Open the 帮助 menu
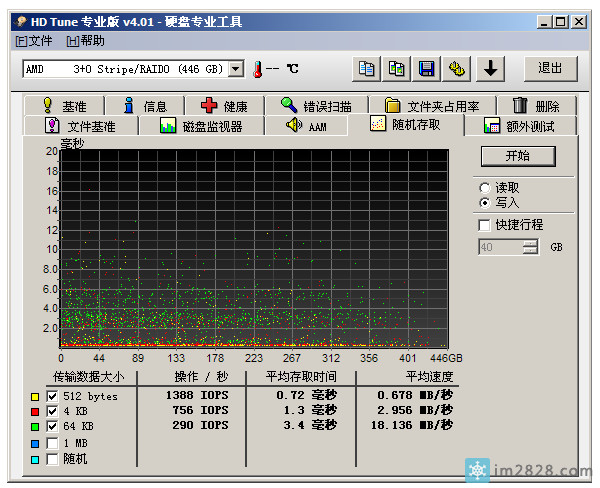600x488 pixels. (x=85, y=41)
